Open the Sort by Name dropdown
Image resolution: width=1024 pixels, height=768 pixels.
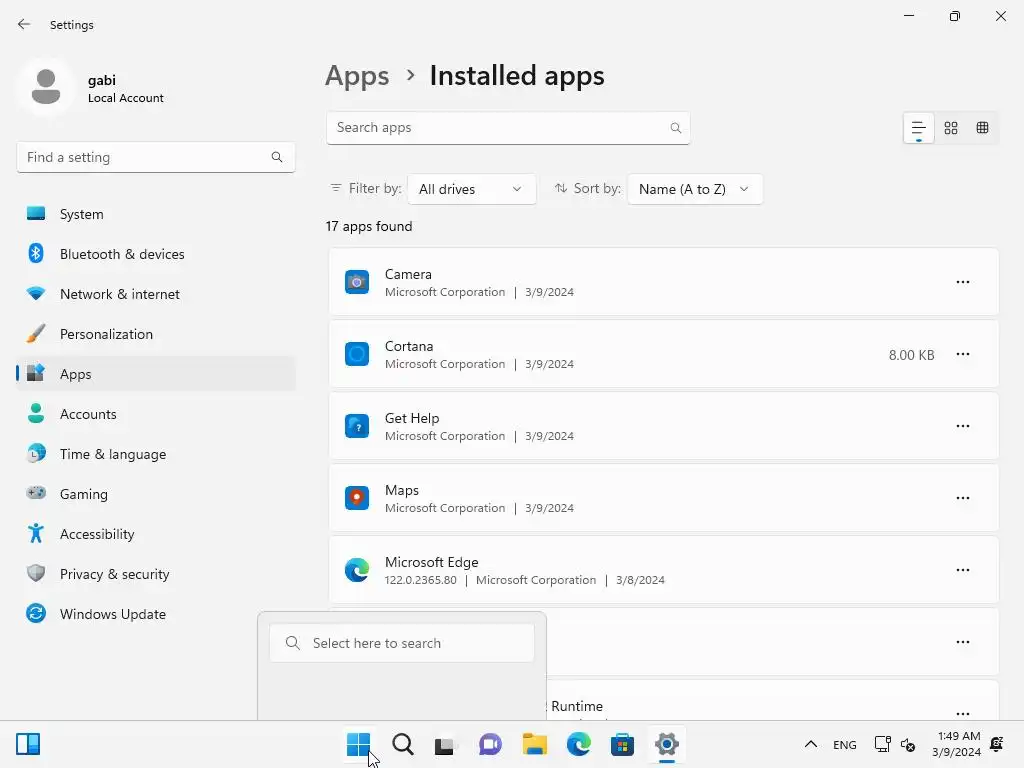tap(695, 189)
